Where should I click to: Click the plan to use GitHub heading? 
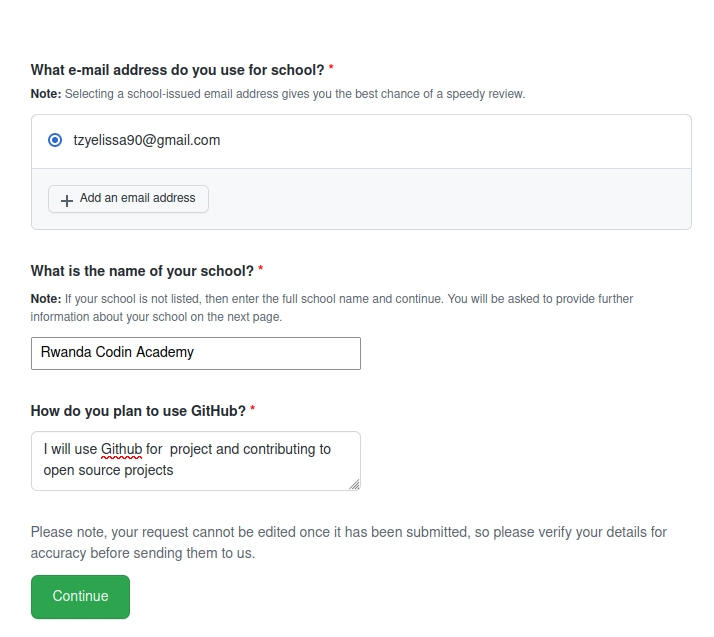point(138,411)
